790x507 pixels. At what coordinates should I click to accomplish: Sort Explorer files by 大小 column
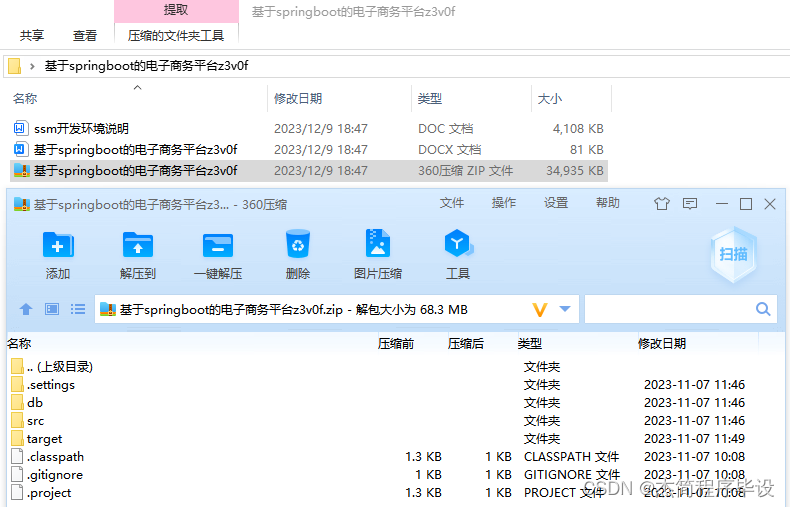click(550, 98)
